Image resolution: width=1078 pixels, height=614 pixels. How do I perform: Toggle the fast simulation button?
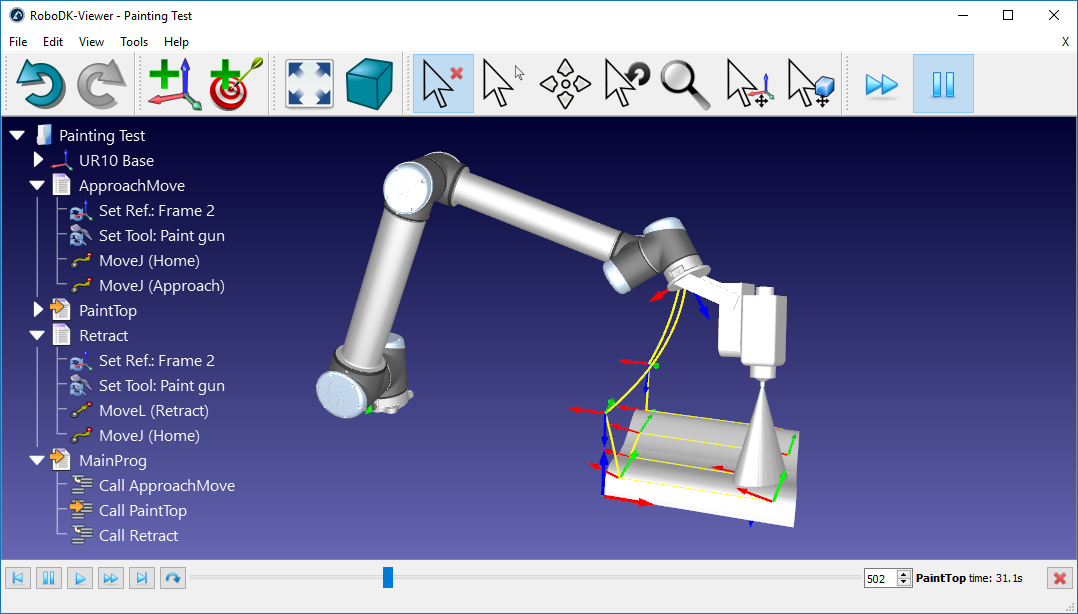(881, 84)
